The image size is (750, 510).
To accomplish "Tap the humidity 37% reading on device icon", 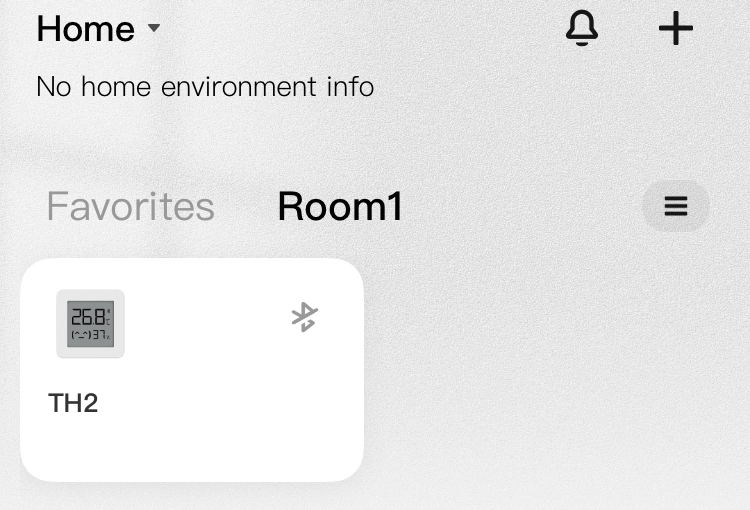I will point(101,334).
